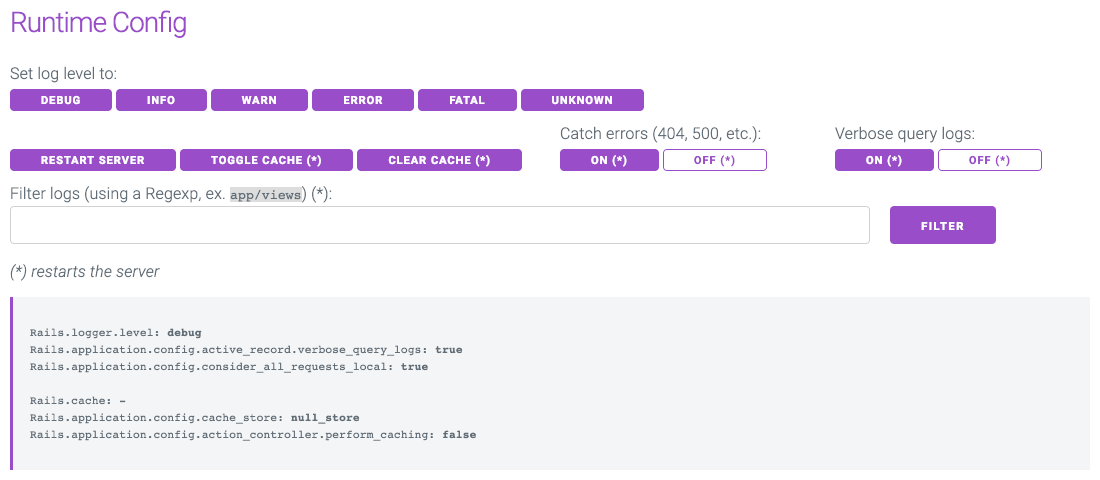Click the cache_store: null_store line

click(x=195, y=418)
